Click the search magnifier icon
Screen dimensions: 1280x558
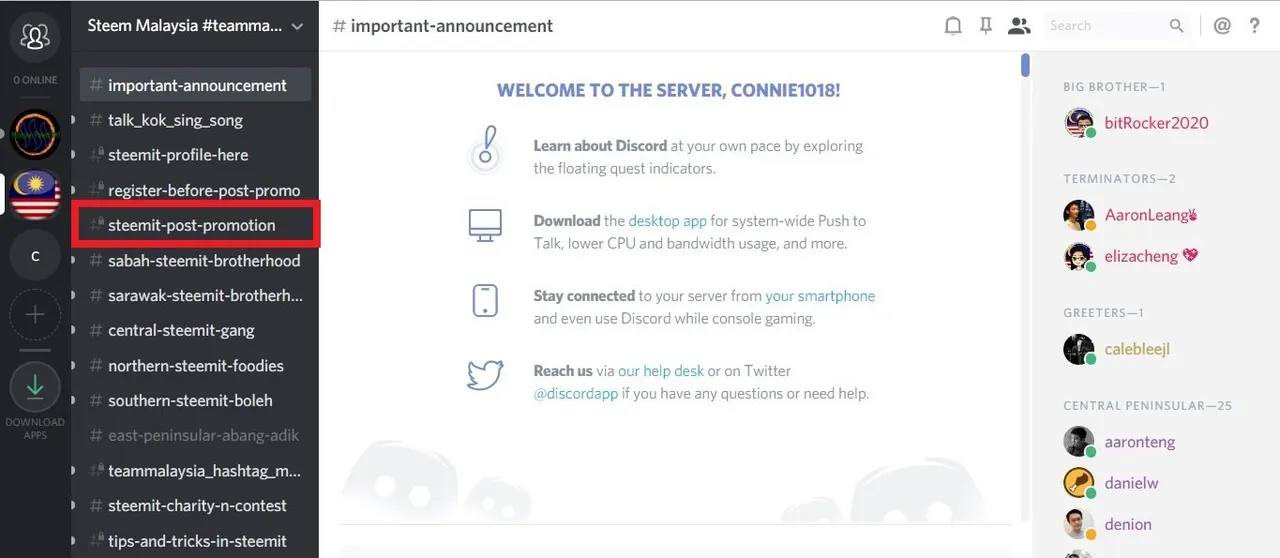1177,26
